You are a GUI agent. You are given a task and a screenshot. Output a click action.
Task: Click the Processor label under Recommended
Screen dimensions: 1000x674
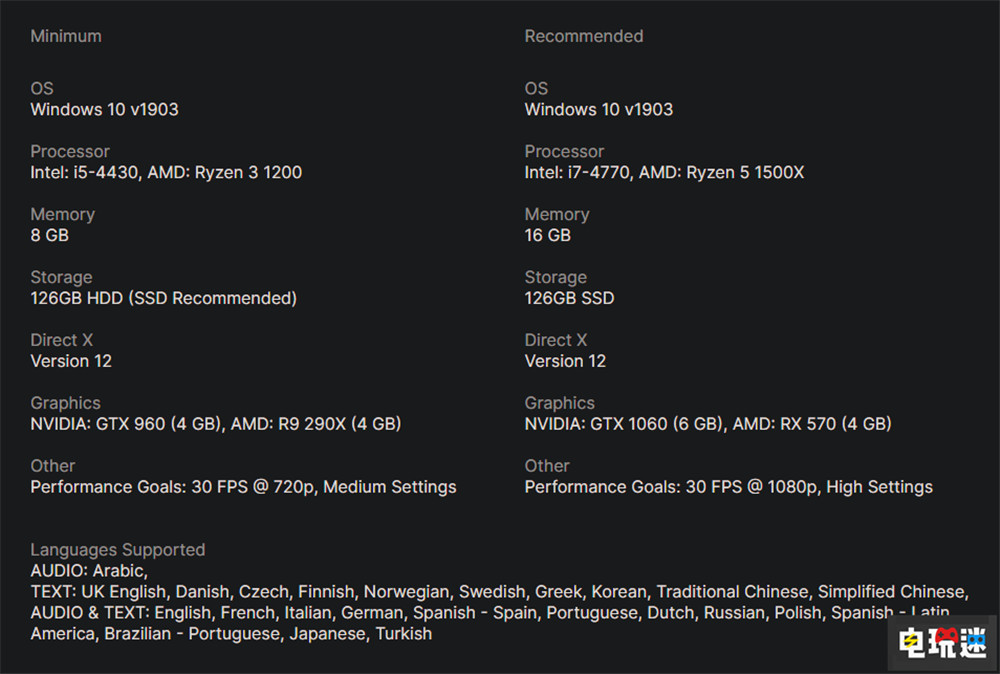tap(564, 151)
